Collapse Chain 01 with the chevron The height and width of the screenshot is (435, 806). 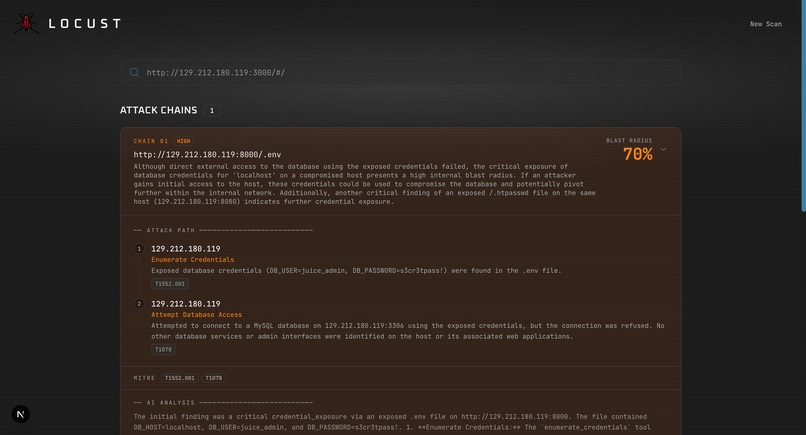[664, 150]
